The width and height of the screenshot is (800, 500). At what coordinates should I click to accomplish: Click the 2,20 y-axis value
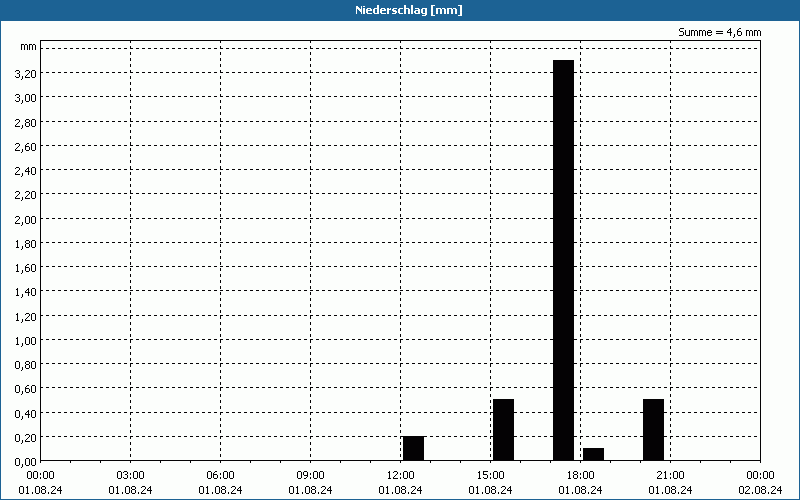(x=26, y=195)
